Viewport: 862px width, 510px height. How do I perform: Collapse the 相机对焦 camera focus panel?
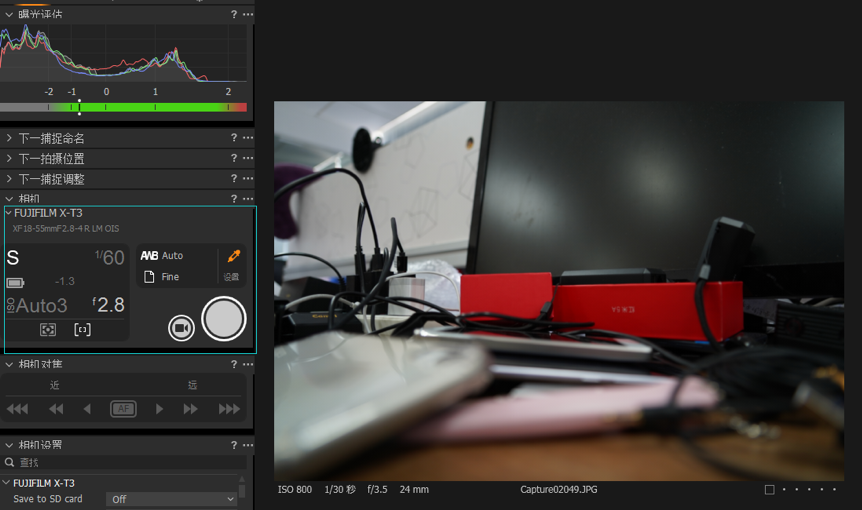coord(9,364)
